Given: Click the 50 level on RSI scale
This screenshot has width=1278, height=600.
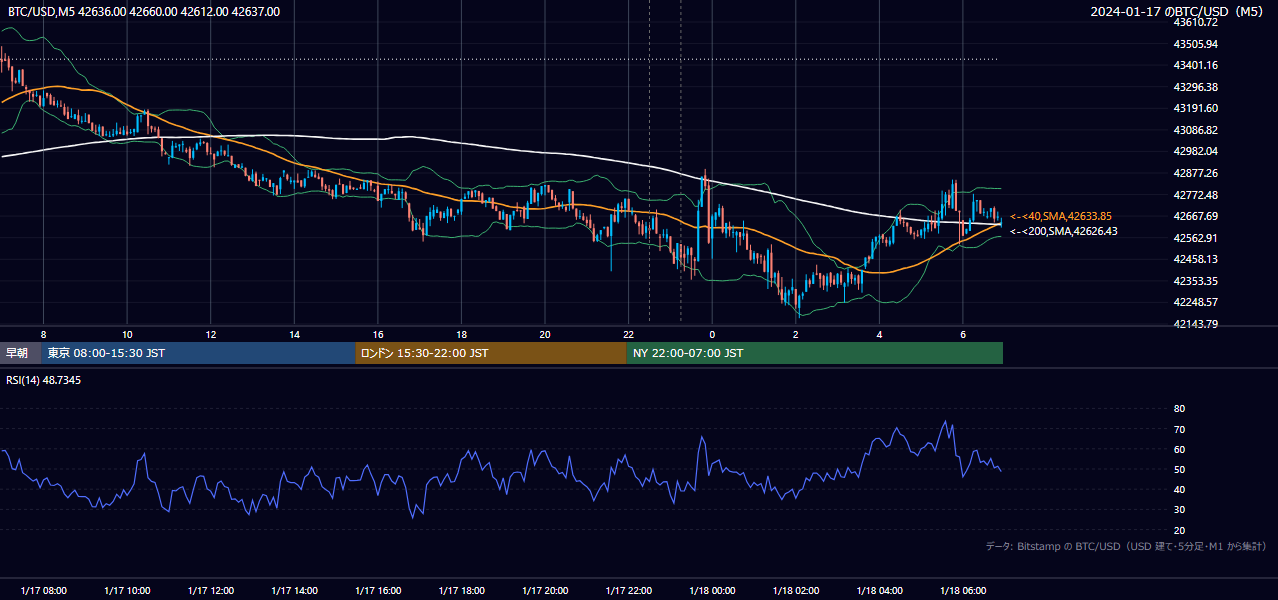Looking at the screenshot, I should 1180,469.
